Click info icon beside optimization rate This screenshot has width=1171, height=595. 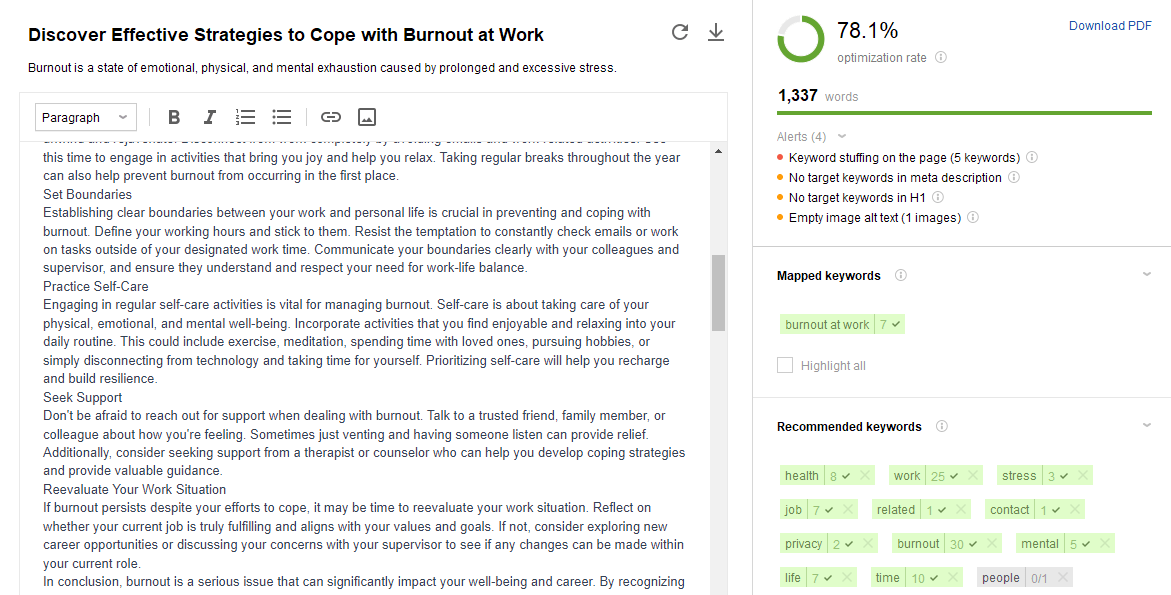coord(941,57)
